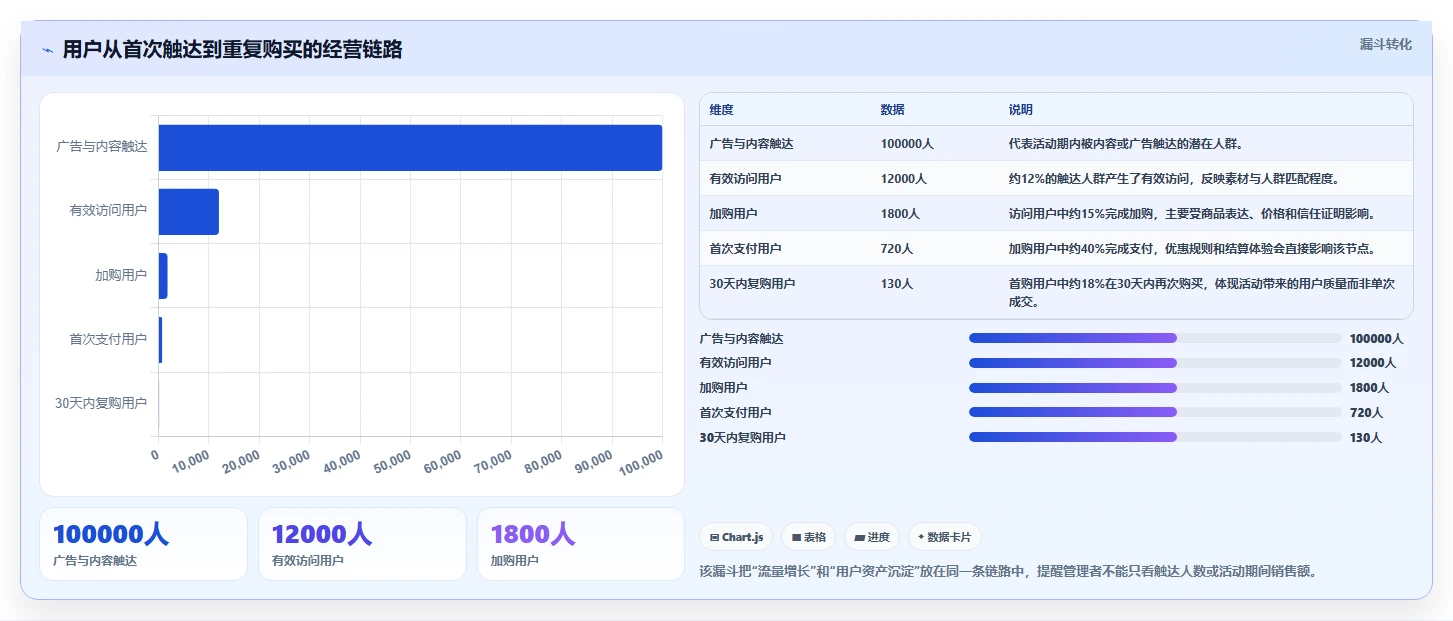
Task: Click the 720人 value beside progress bar
Action: pyautogui.click(x=1366, y=413)
